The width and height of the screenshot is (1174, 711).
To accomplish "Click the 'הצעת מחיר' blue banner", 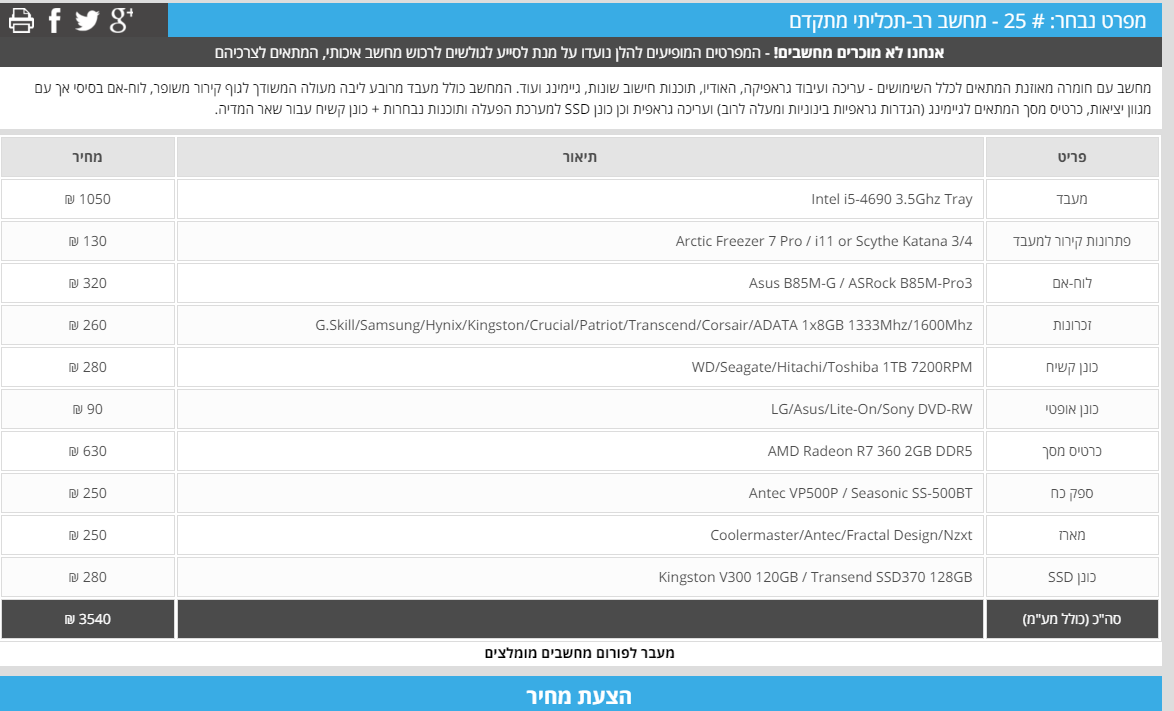I will point(580,695).
